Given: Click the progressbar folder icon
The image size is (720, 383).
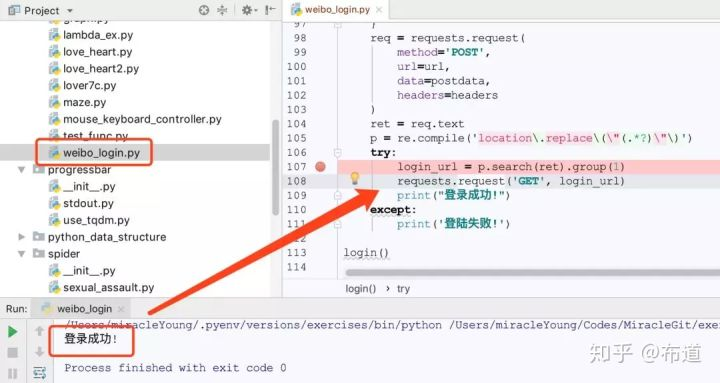Looking at the screenshot, I should [x=39, y=169].
